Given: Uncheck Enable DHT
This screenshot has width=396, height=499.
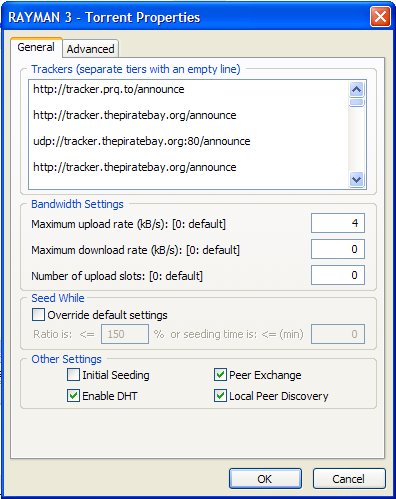Looking at the screenshot, I should pyautogui.click(x=73, y=396).
